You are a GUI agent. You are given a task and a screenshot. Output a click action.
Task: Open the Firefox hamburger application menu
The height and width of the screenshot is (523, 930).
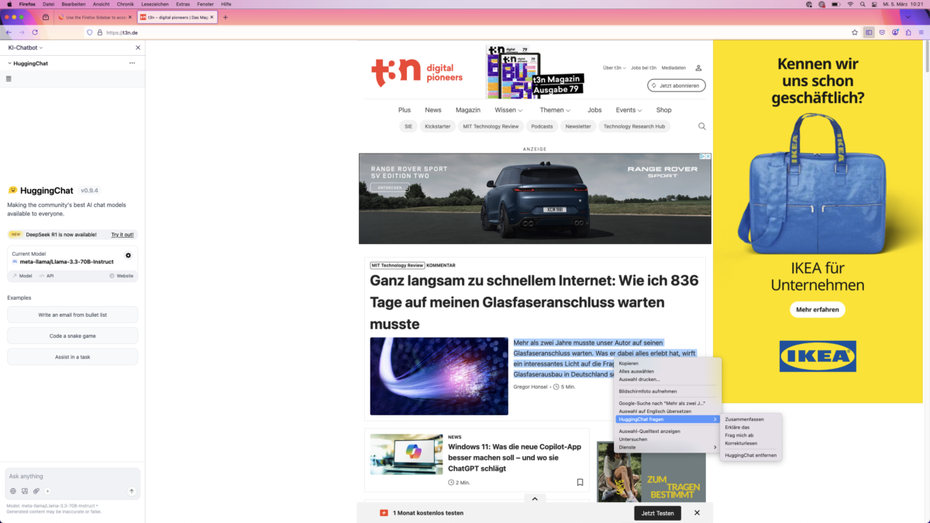click(921, 33)
